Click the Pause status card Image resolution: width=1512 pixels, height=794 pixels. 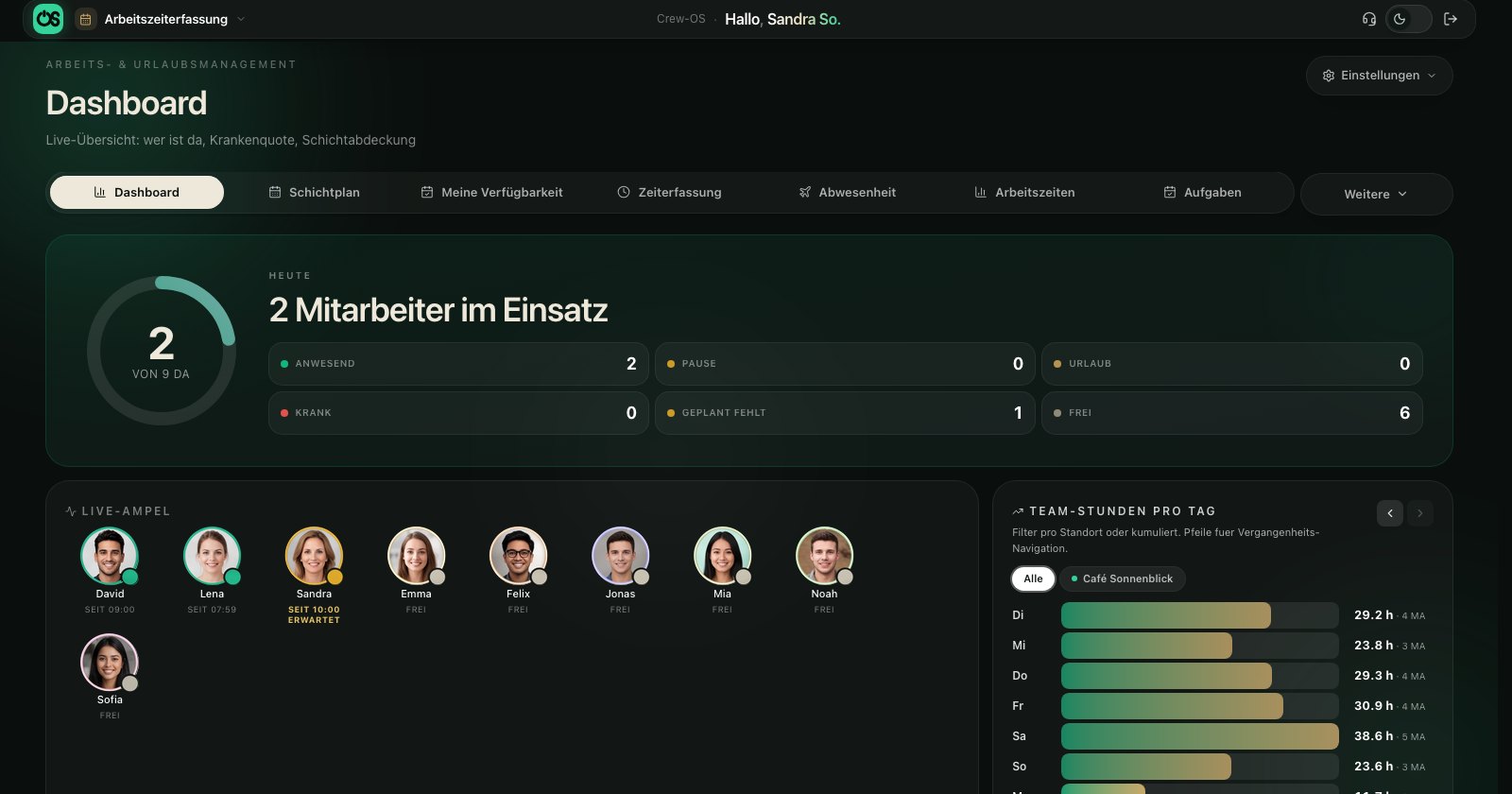coord(845,364)
